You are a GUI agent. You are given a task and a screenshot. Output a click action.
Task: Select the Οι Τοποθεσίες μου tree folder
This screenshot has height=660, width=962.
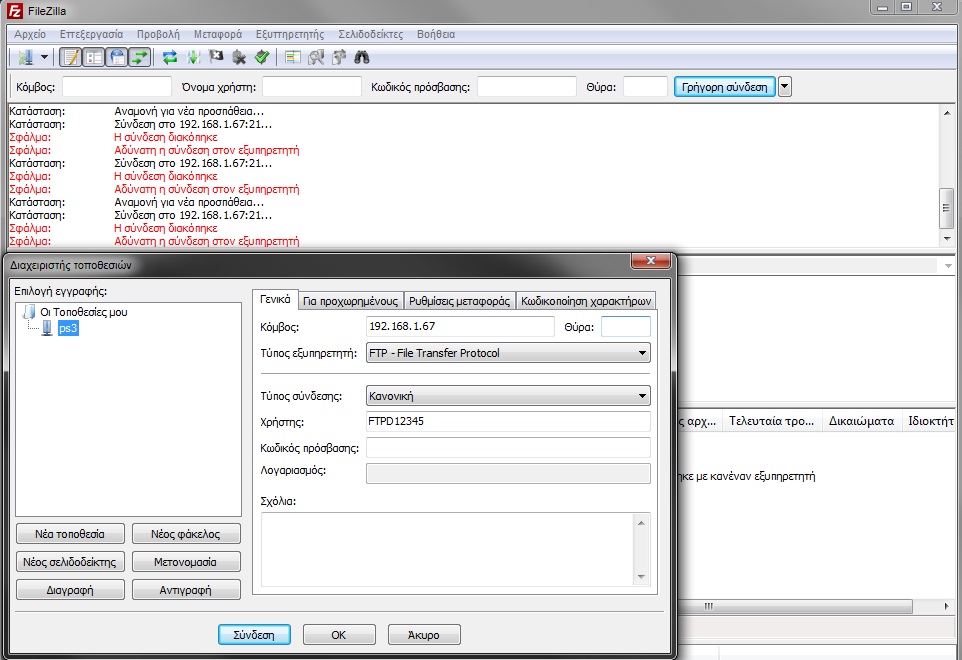tap(83, 312)
